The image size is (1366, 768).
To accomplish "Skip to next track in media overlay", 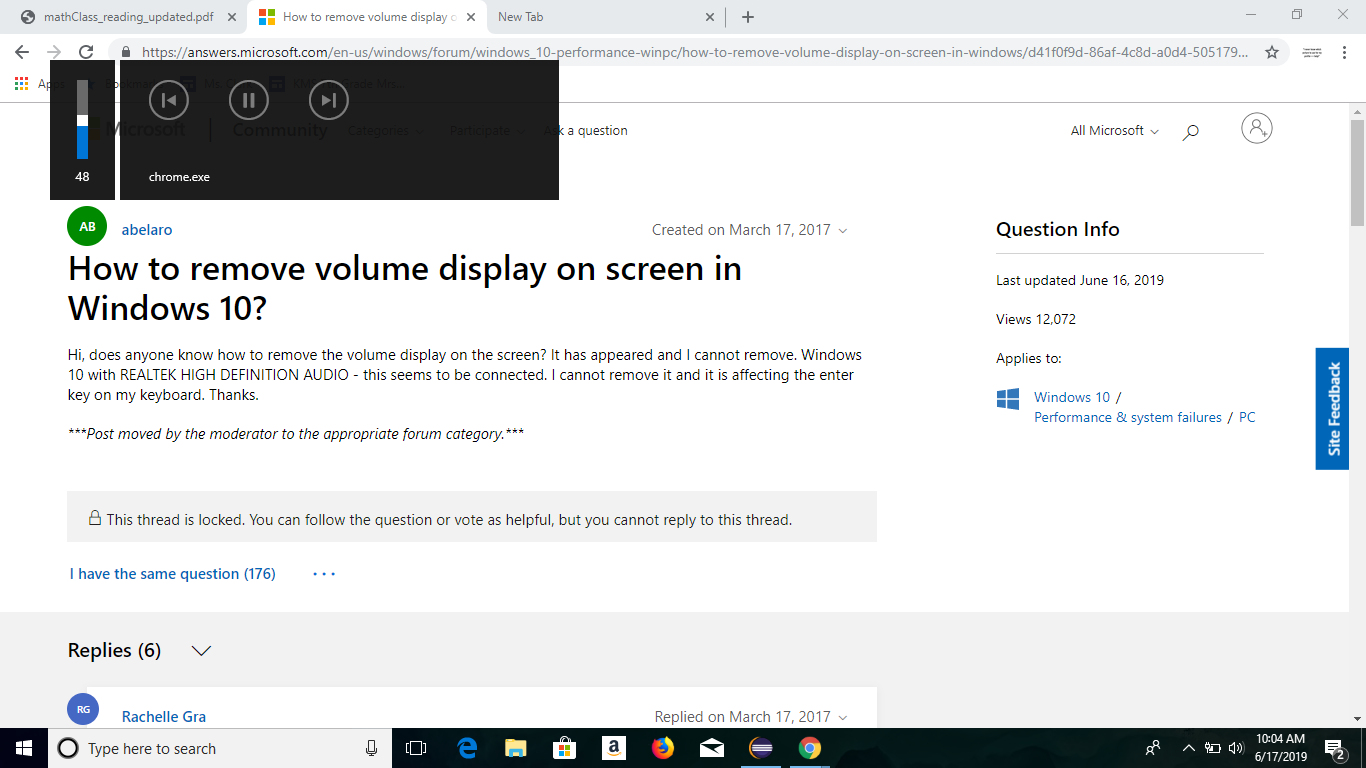I will tap(329, 100).
